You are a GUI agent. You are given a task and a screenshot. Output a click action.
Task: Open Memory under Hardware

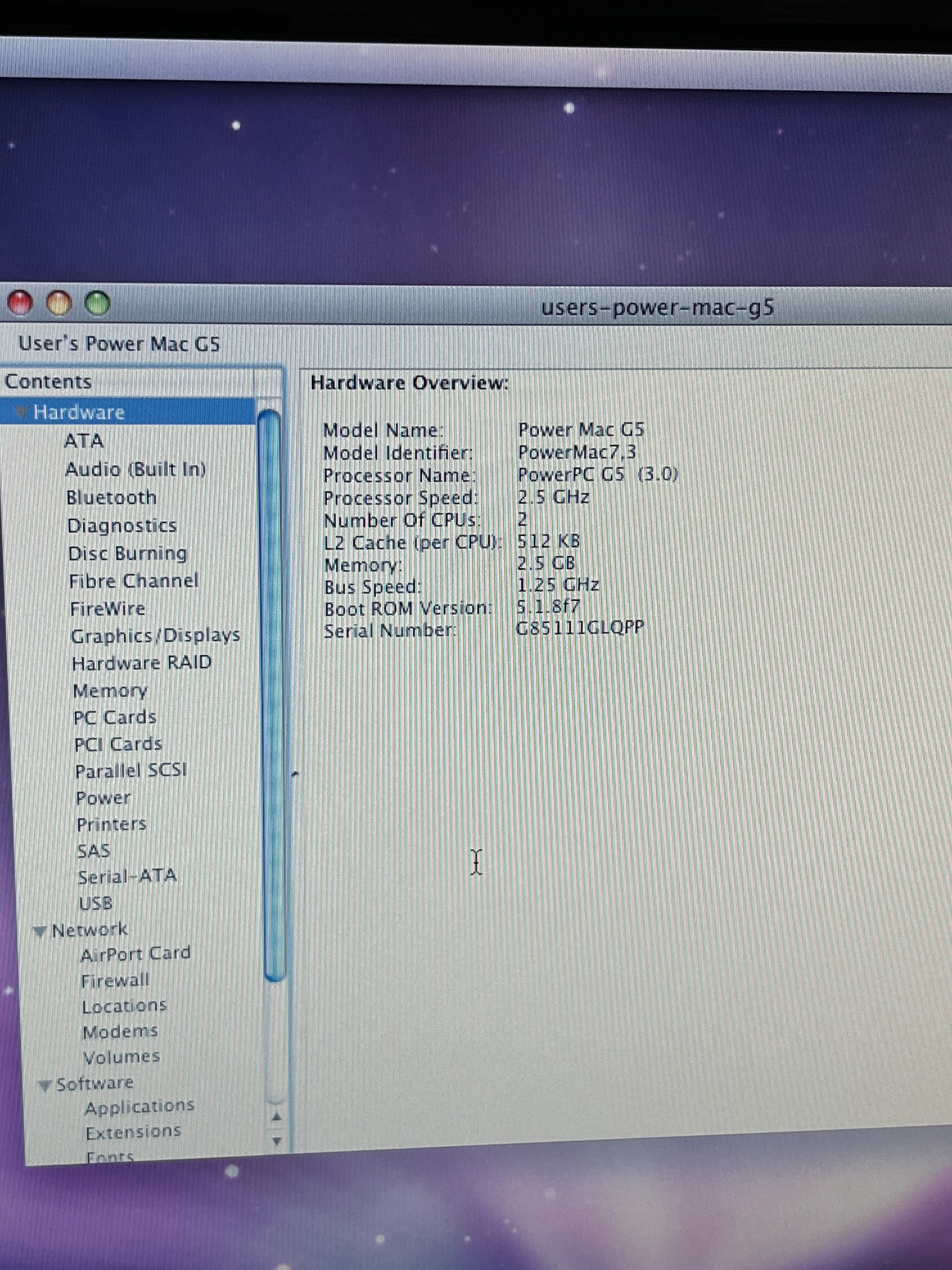110,691
